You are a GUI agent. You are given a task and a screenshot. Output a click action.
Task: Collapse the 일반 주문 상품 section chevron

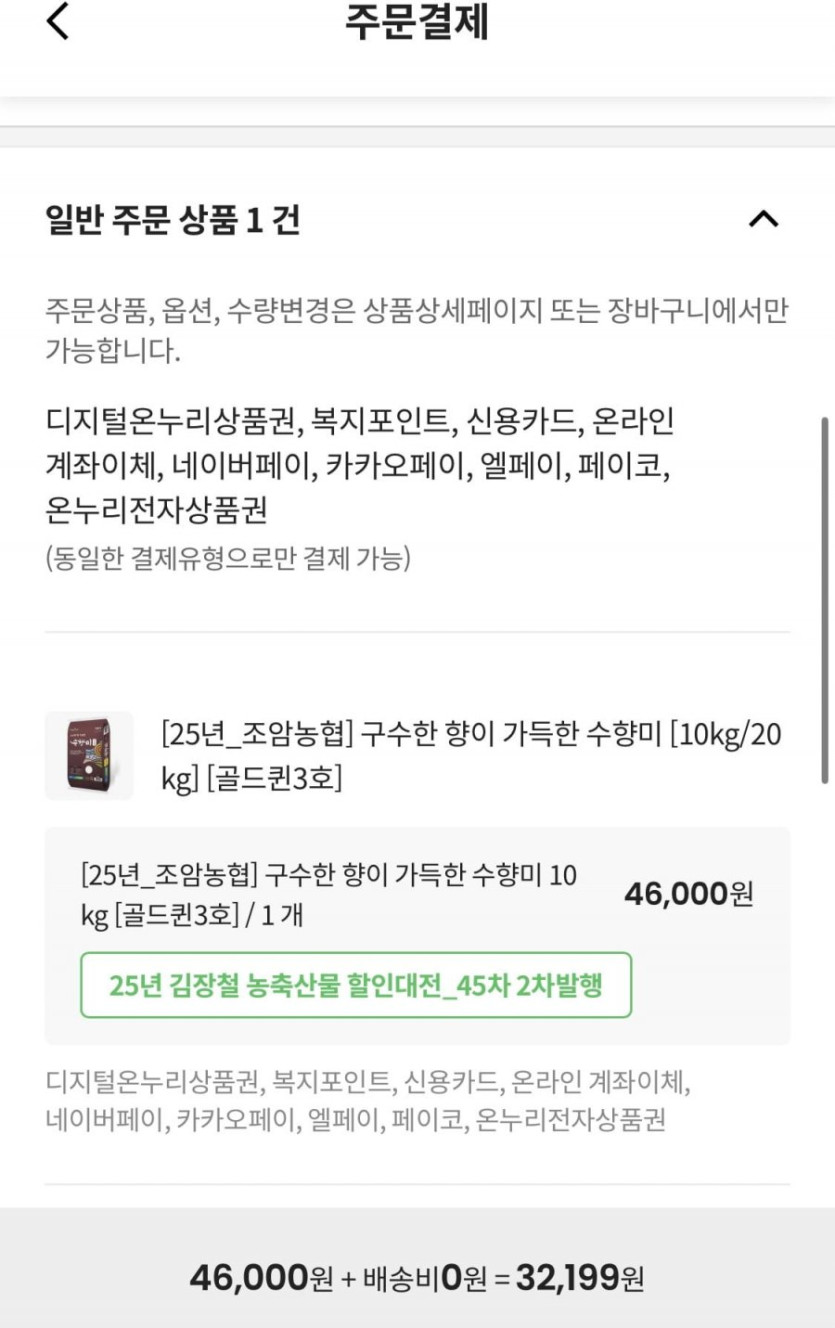click(x=763, y=219)
